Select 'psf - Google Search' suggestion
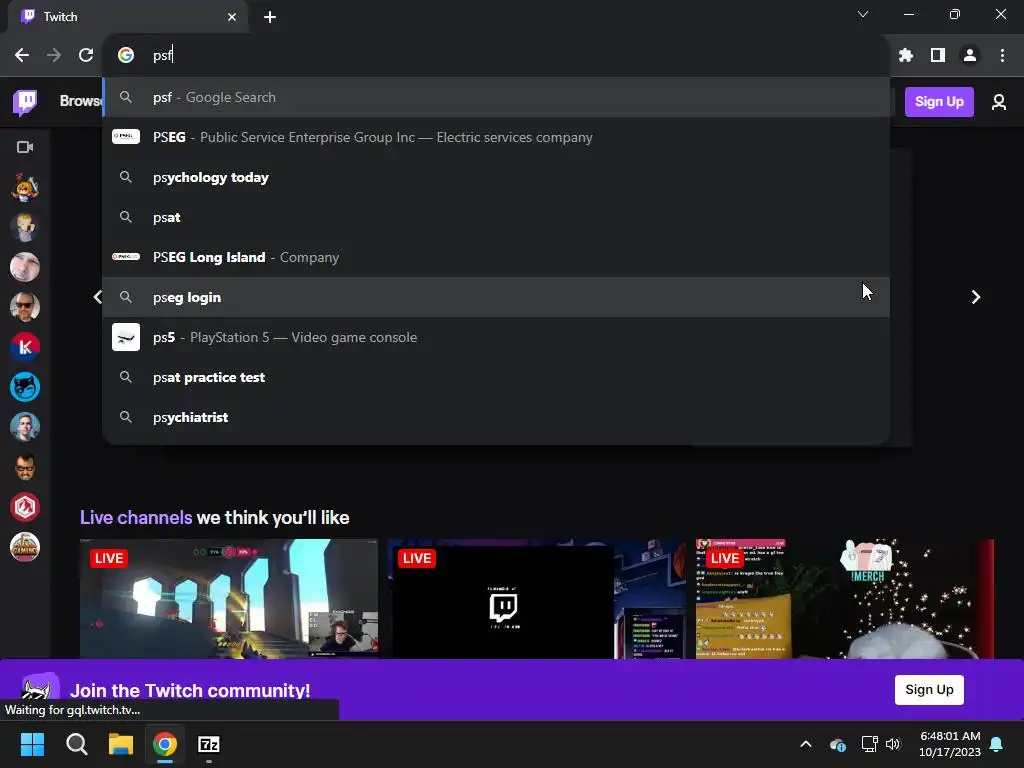1024x768 pixels. point(496,97)
